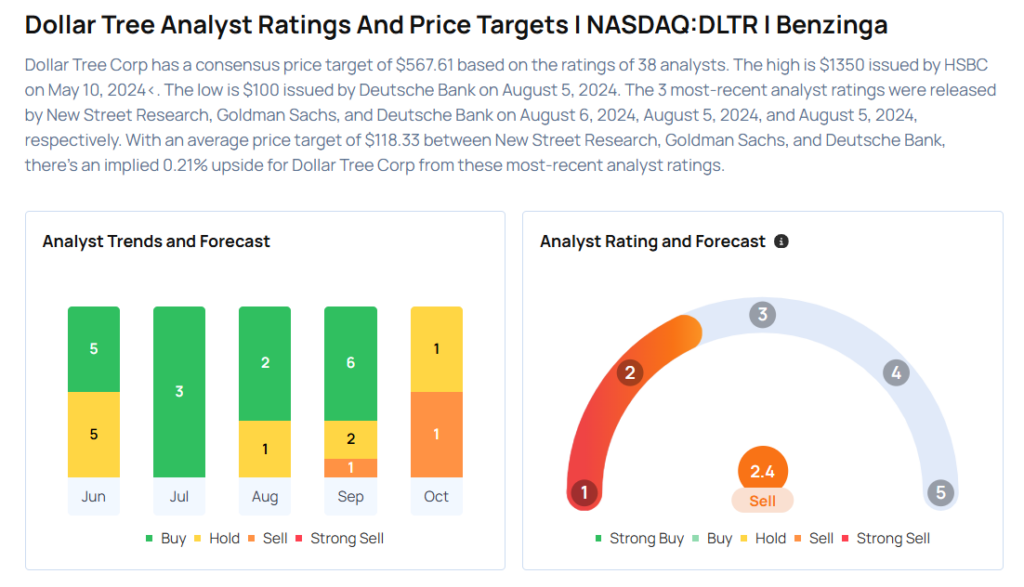The image size is (1024, 587).
Task: Click the Strong Sell legend under the gauge
Action: point(885,538)
